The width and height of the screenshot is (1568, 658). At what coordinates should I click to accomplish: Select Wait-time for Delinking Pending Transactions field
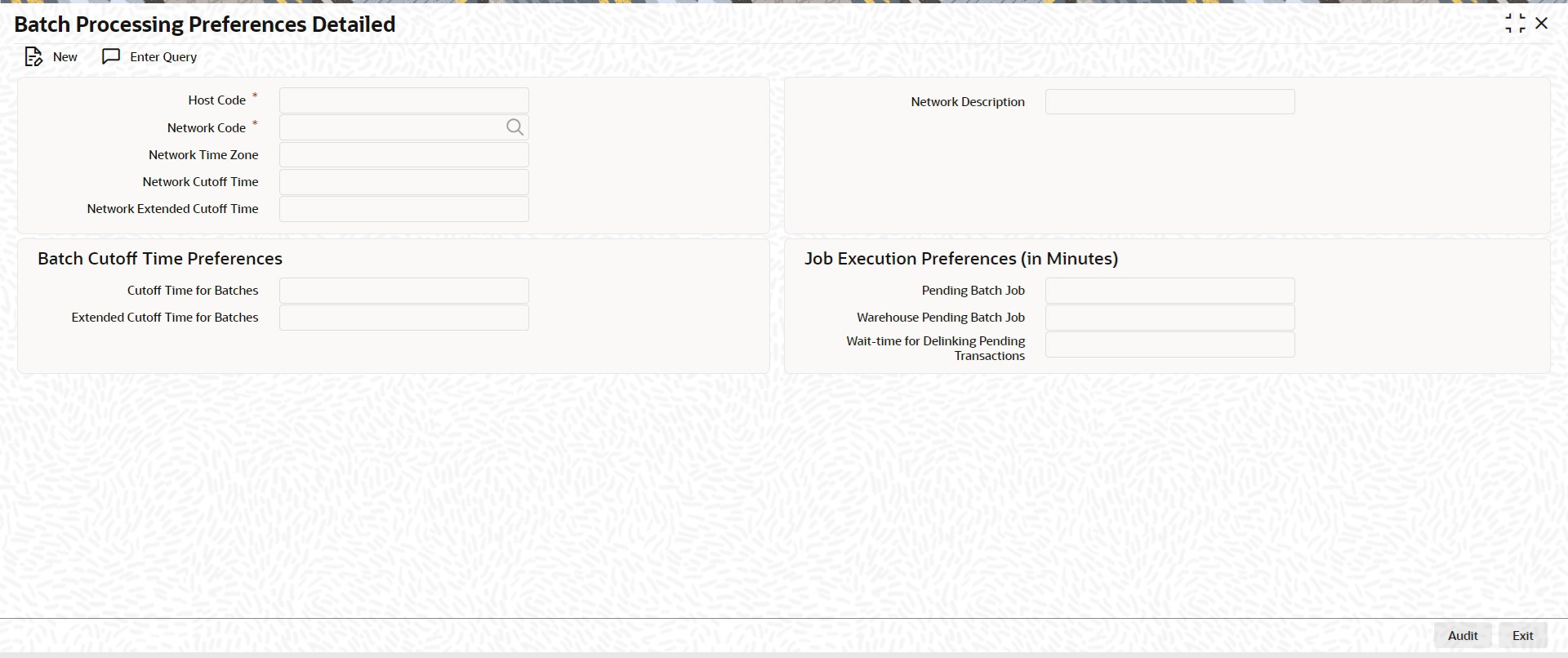1170,345
